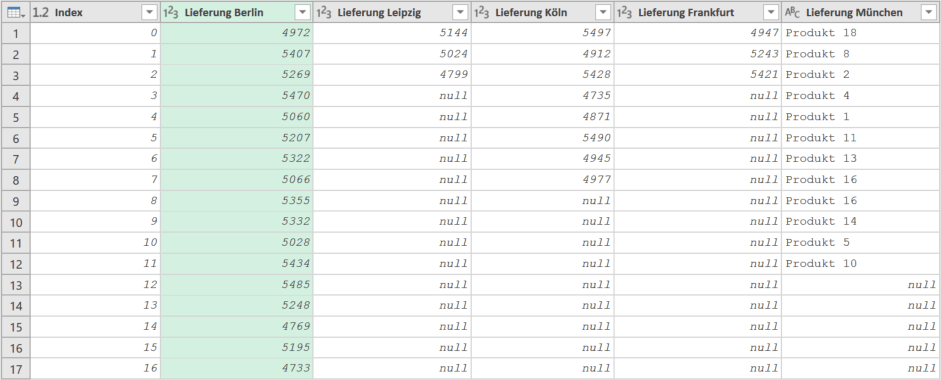Viewport: 941px width, 380px height.
Task: Select row number 17 header
Action: (16, 369)
